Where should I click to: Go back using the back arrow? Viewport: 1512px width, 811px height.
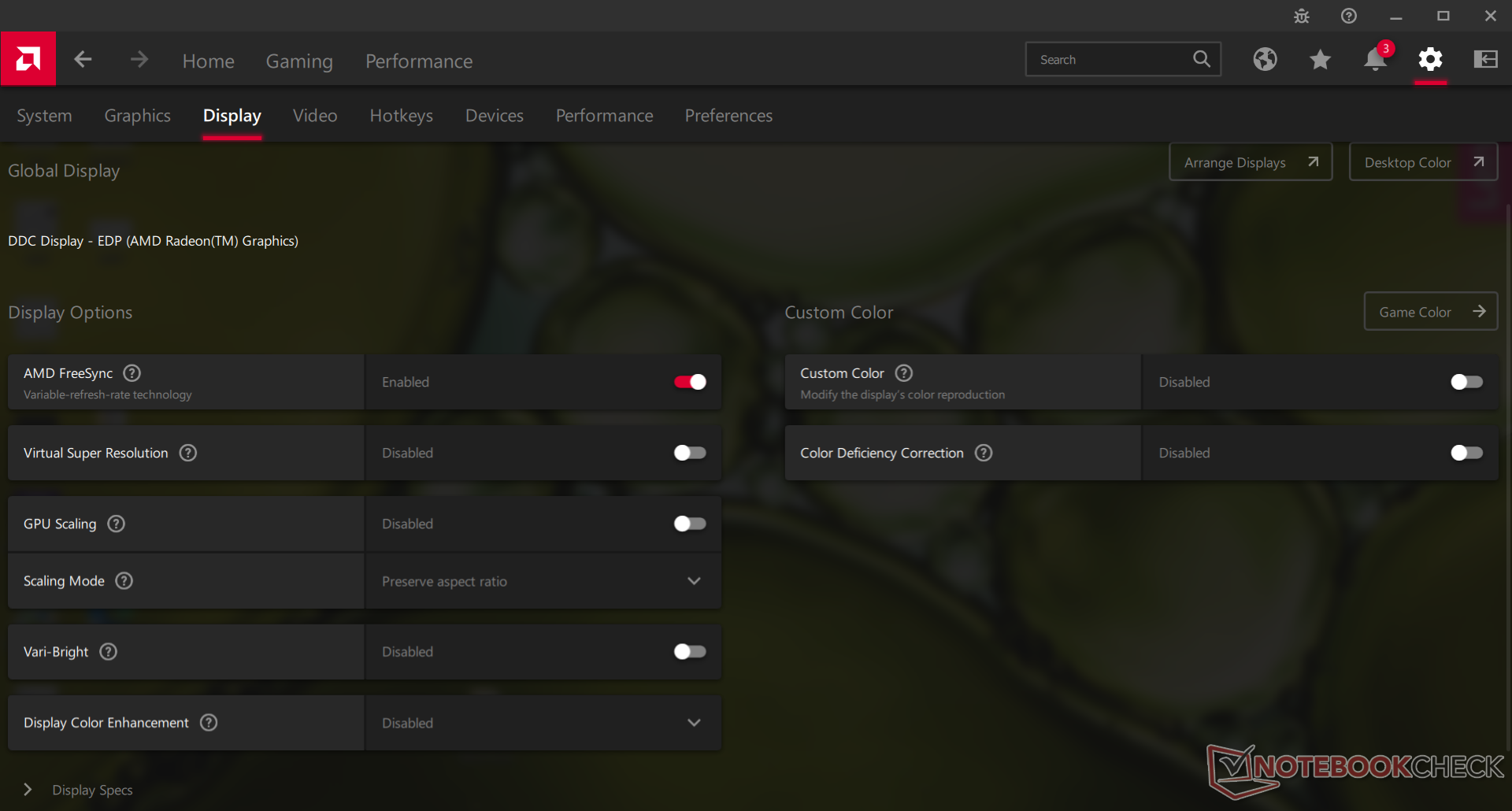pos(83,60)
